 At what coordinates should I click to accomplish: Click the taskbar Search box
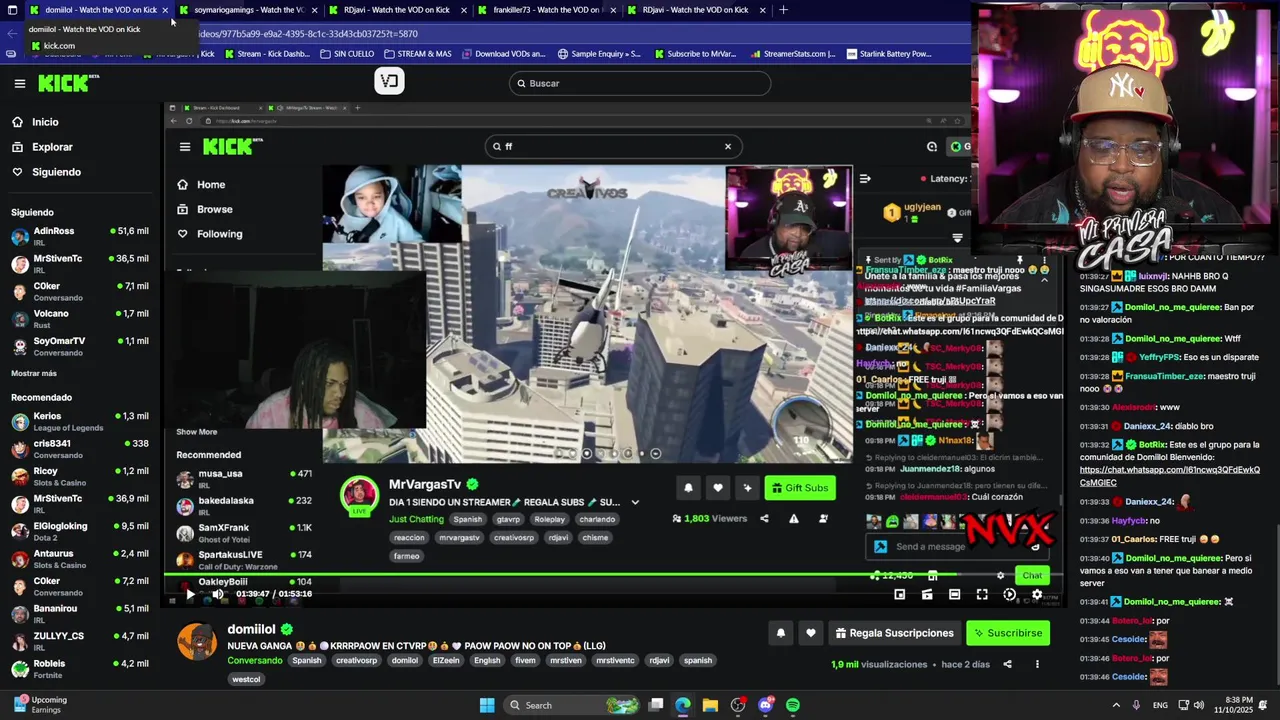click(570, 705)
